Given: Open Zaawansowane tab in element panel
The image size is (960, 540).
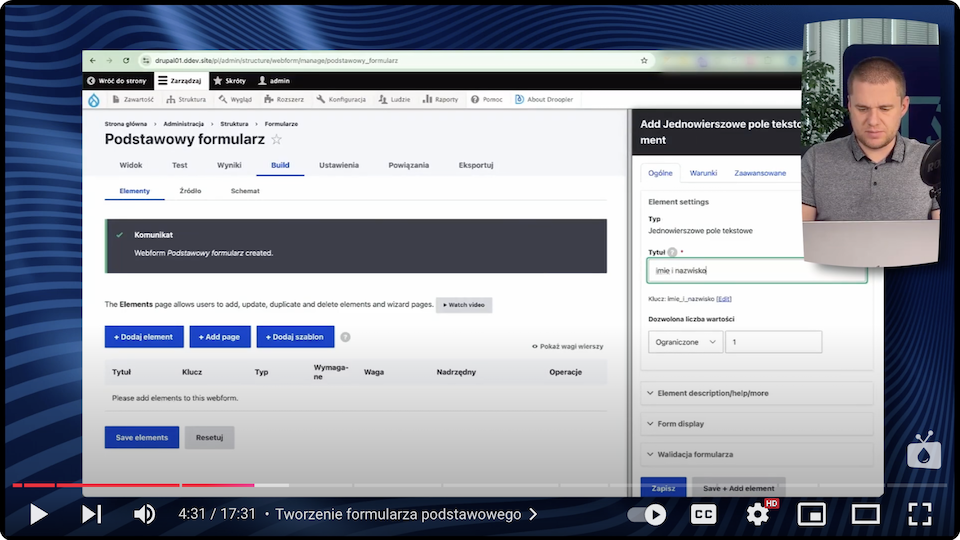Looking at the screenshot, I should [760, 173].
